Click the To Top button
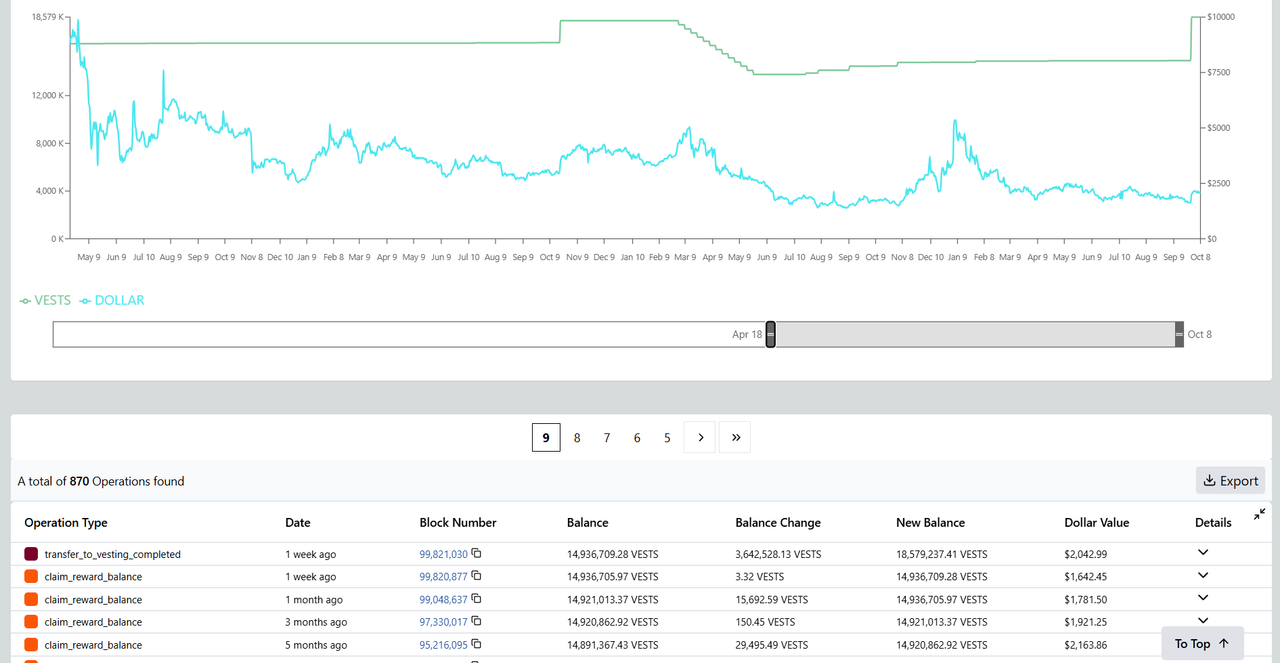Screen dimensions: 1280x663 point(1202,644)
